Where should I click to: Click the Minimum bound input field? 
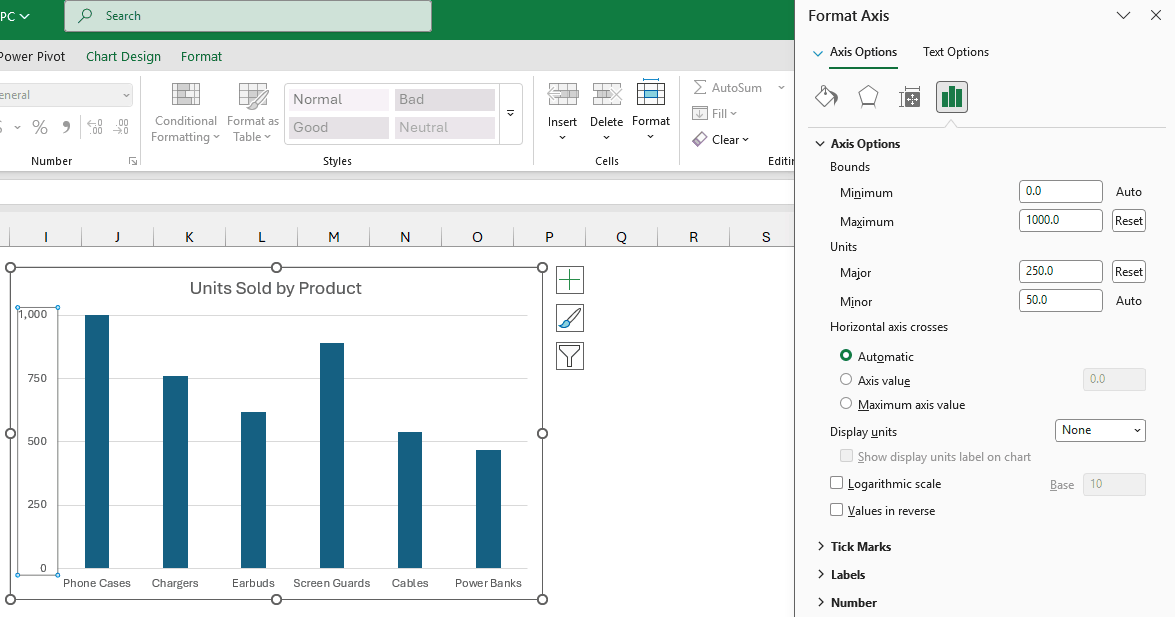[1060, 191]
